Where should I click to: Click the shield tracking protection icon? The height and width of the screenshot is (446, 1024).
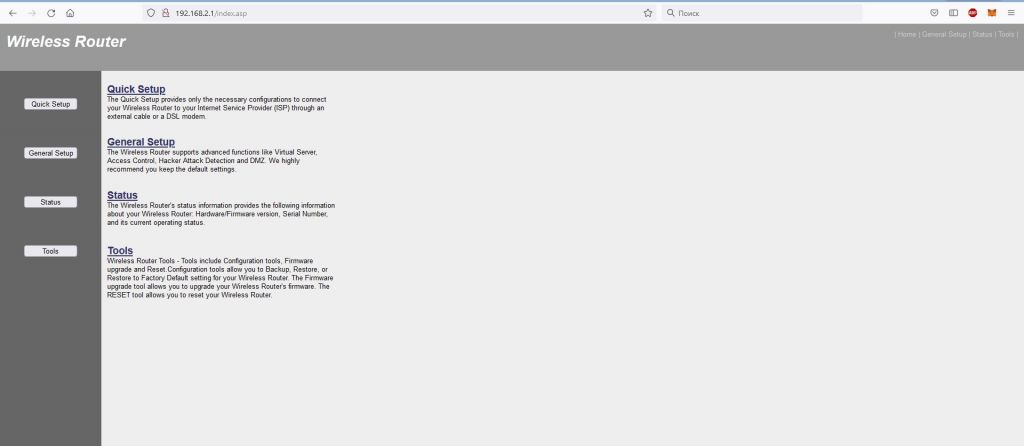point(151,13)
